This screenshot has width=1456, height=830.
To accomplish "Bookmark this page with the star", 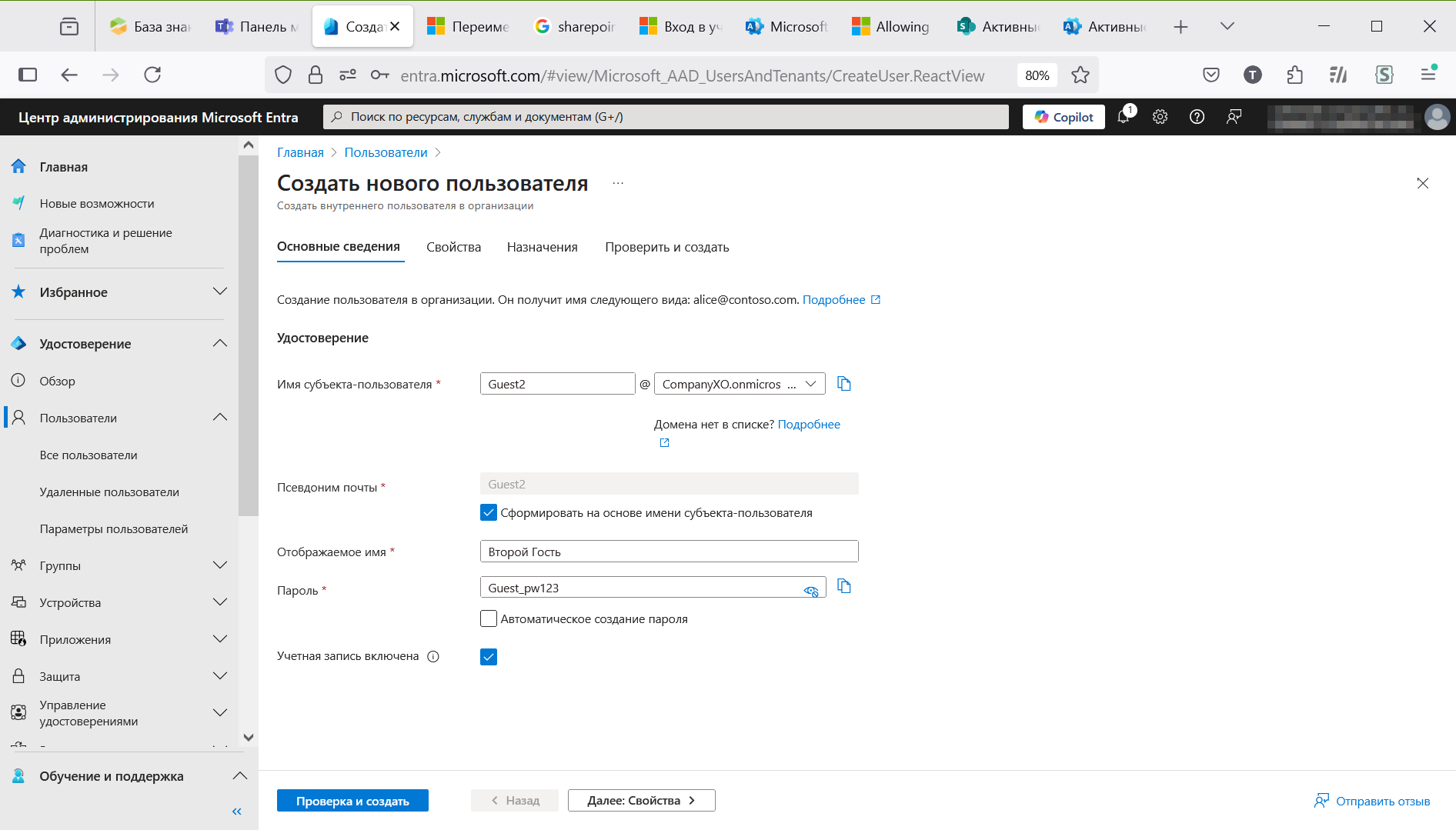I will click(x=1080, y=75).
